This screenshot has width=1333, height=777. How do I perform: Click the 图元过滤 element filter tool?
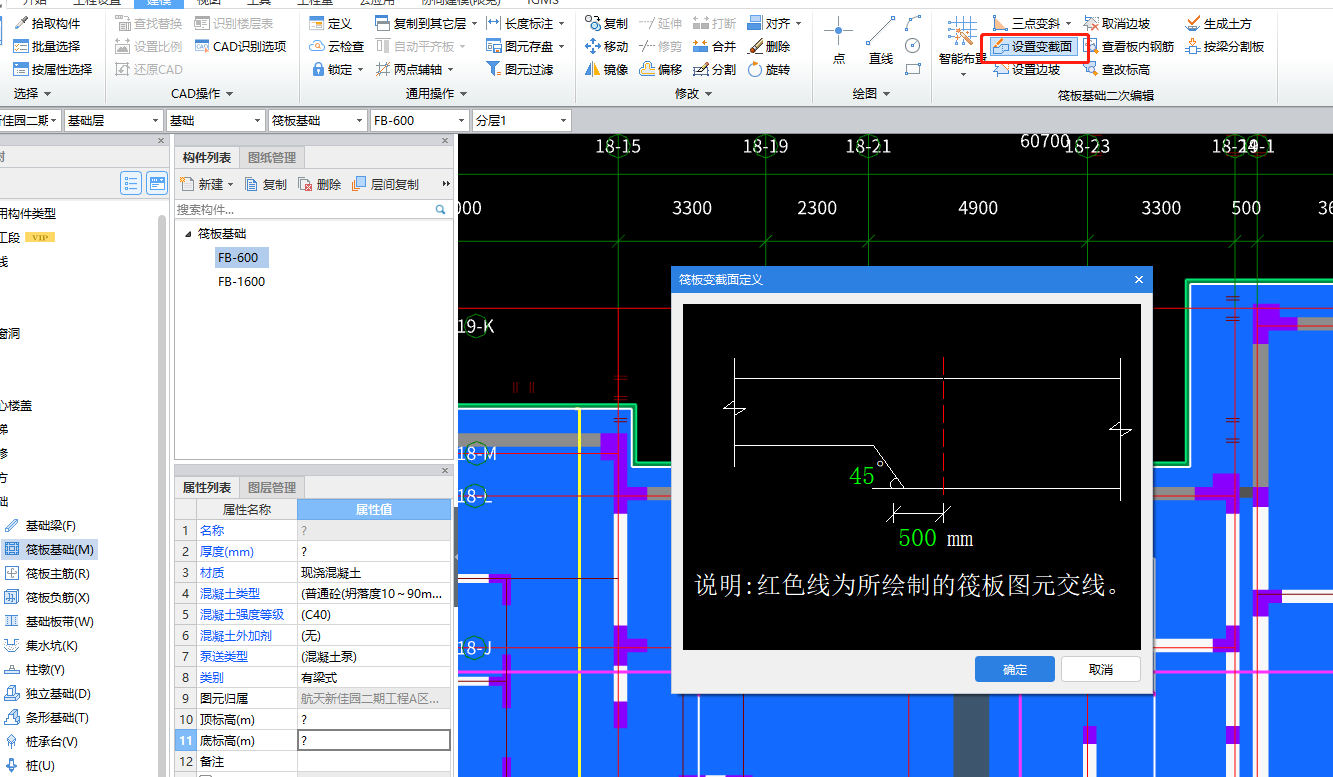pos(519,69)
